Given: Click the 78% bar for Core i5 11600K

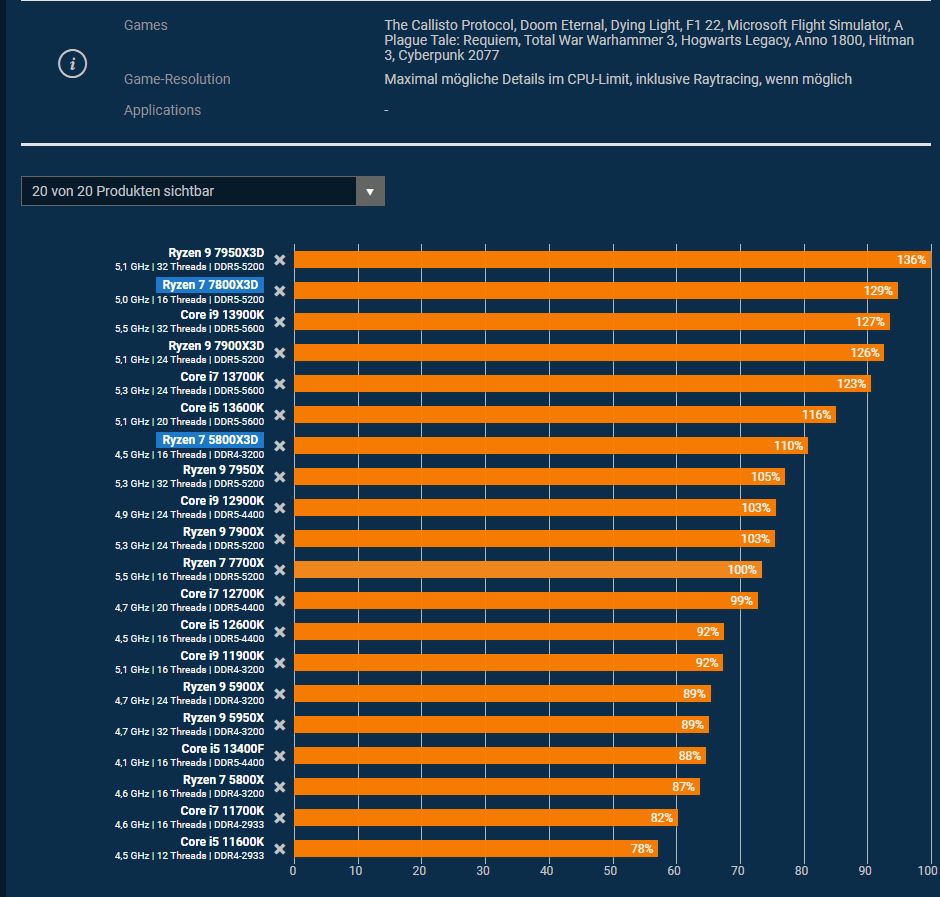Looking at the screenshot, I should tap(476, 848).
